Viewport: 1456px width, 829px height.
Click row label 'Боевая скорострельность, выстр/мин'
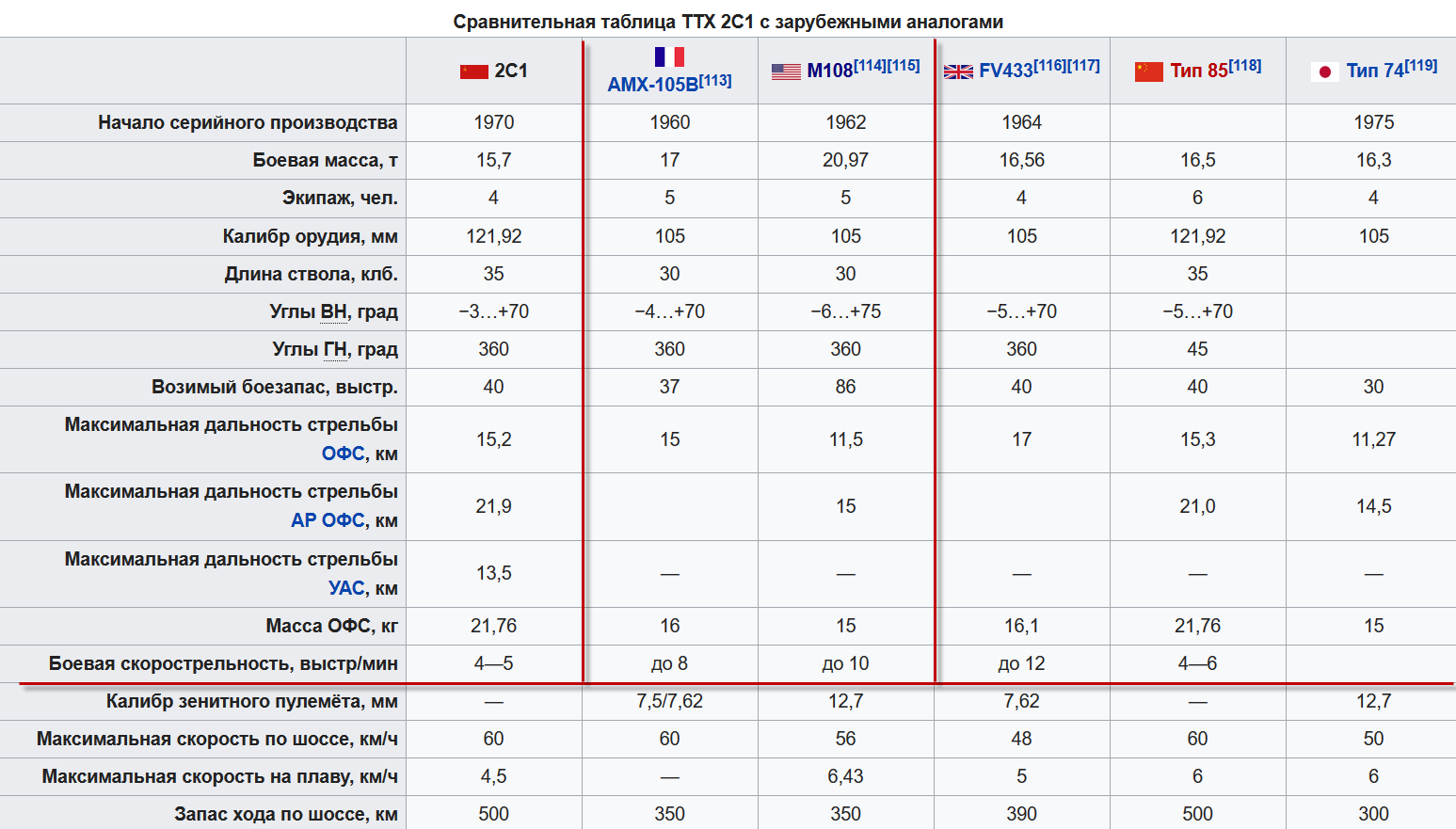(x=223, y=663)
